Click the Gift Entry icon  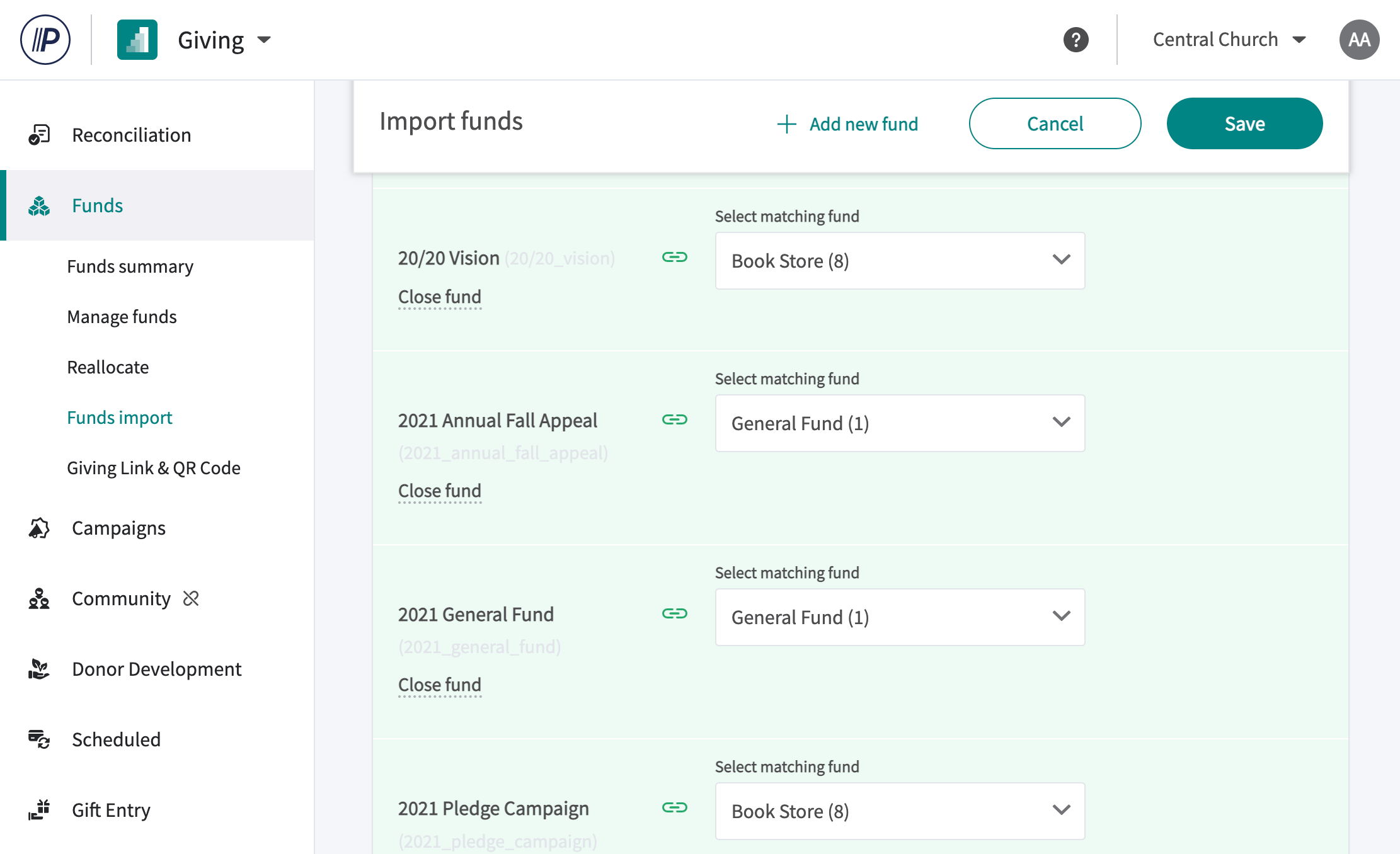(39, 810)
